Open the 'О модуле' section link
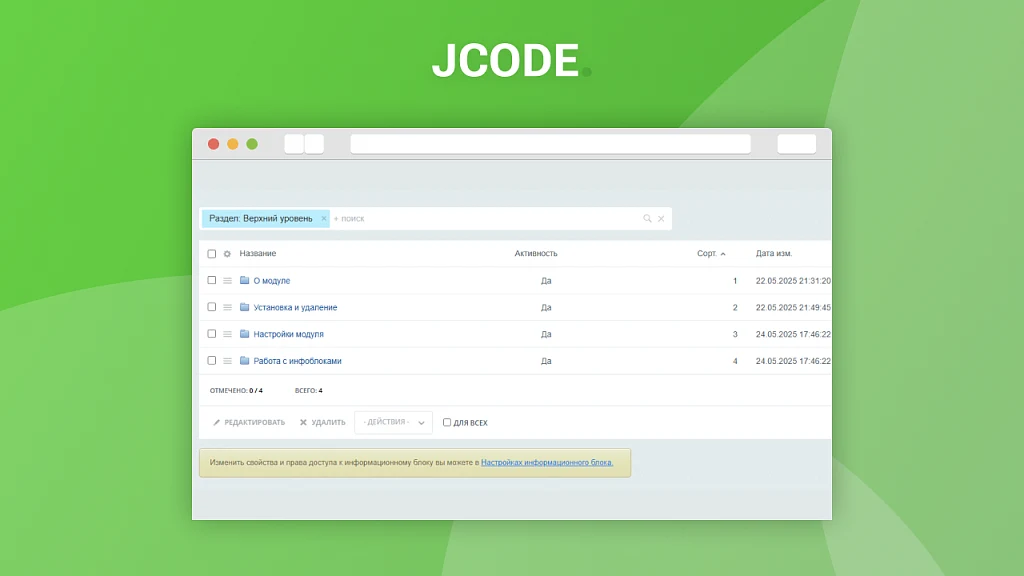This screenshot has width=1024, height=576. (x=272, y=281)
